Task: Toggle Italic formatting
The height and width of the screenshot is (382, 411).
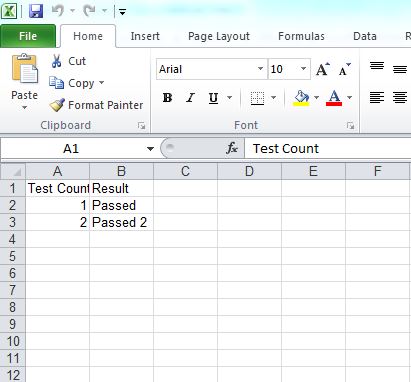Action: pos(190,98)
